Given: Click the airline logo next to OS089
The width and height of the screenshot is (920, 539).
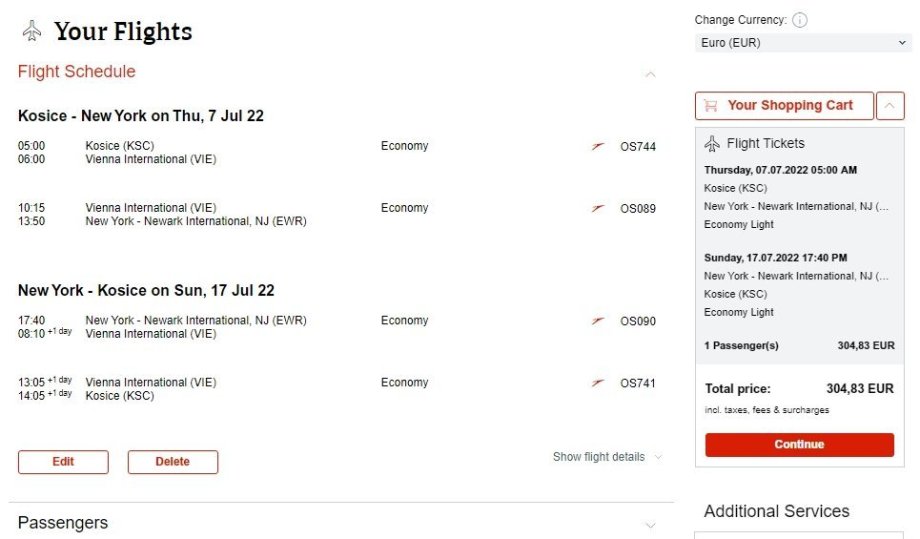Looking at the screenshot, I should tap(598, 209).
